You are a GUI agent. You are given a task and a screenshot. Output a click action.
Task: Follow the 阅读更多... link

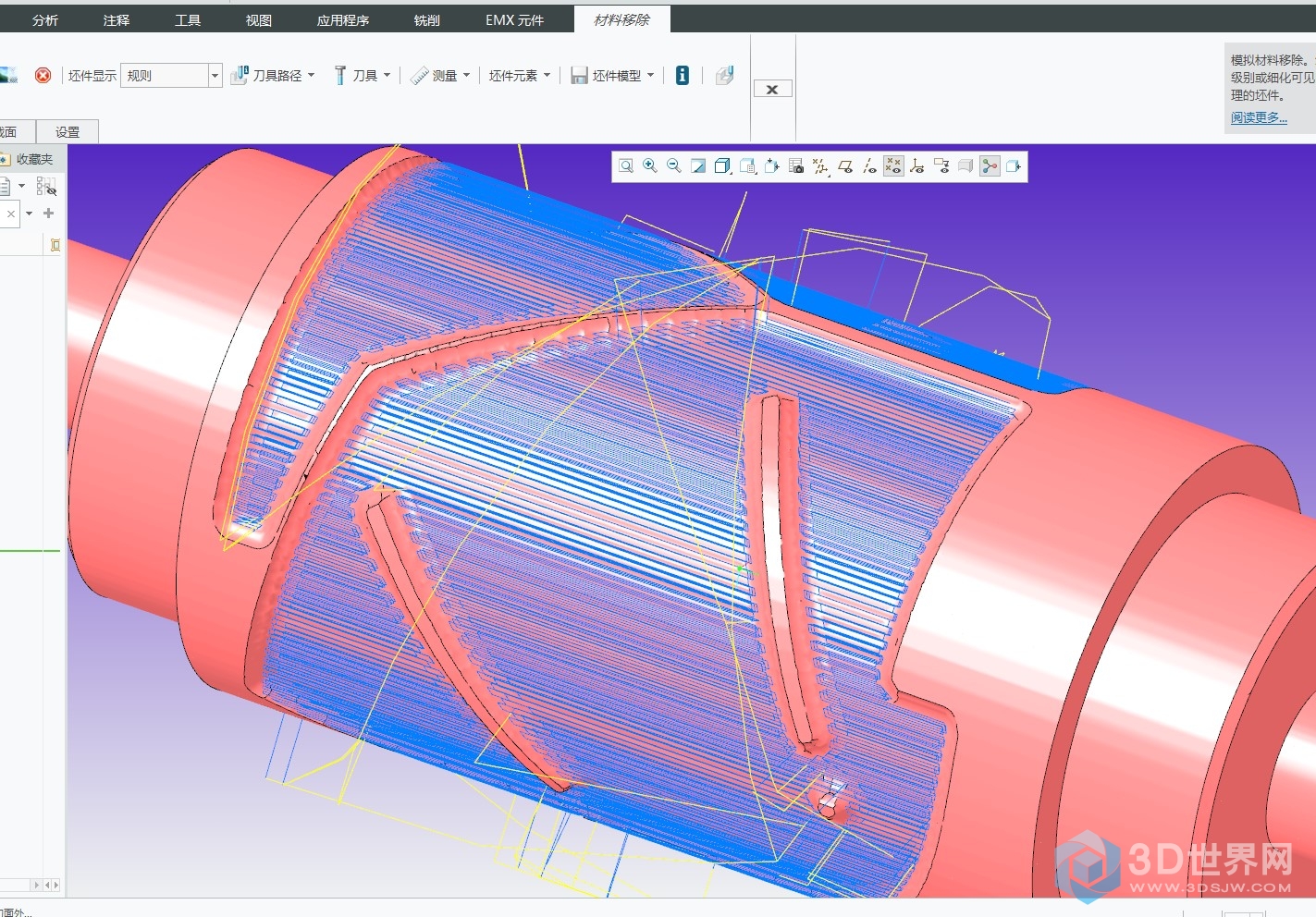tap(1259, 117)
